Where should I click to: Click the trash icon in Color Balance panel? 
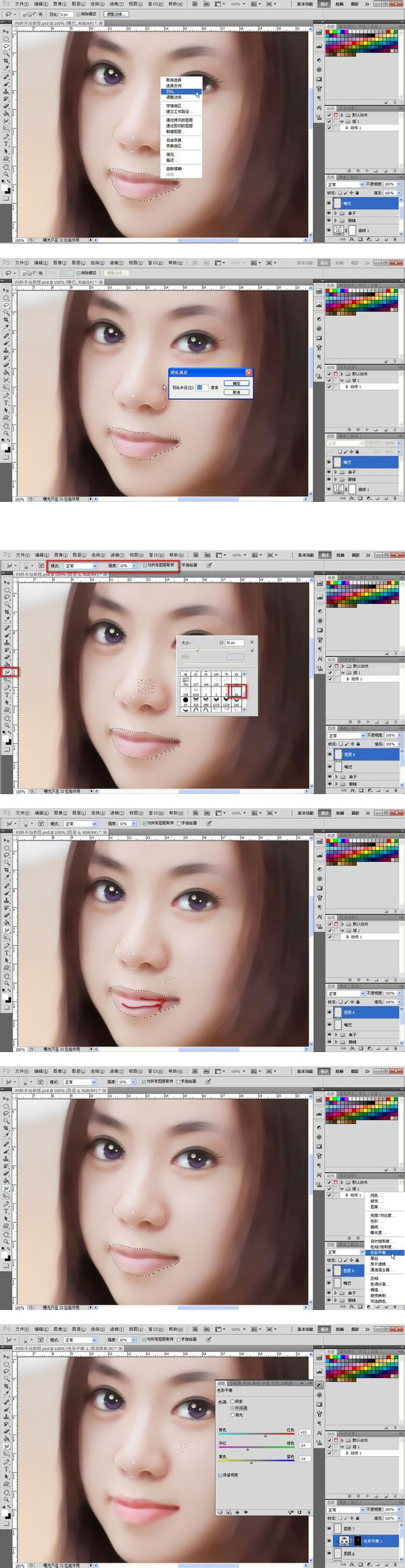309,1512
